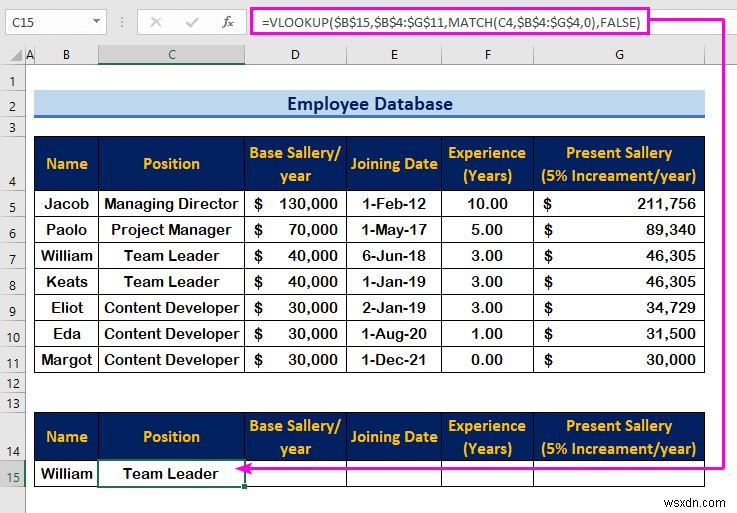Click the Position header in row 4
This screenshot has height=513, width=737.
point(172,164)
